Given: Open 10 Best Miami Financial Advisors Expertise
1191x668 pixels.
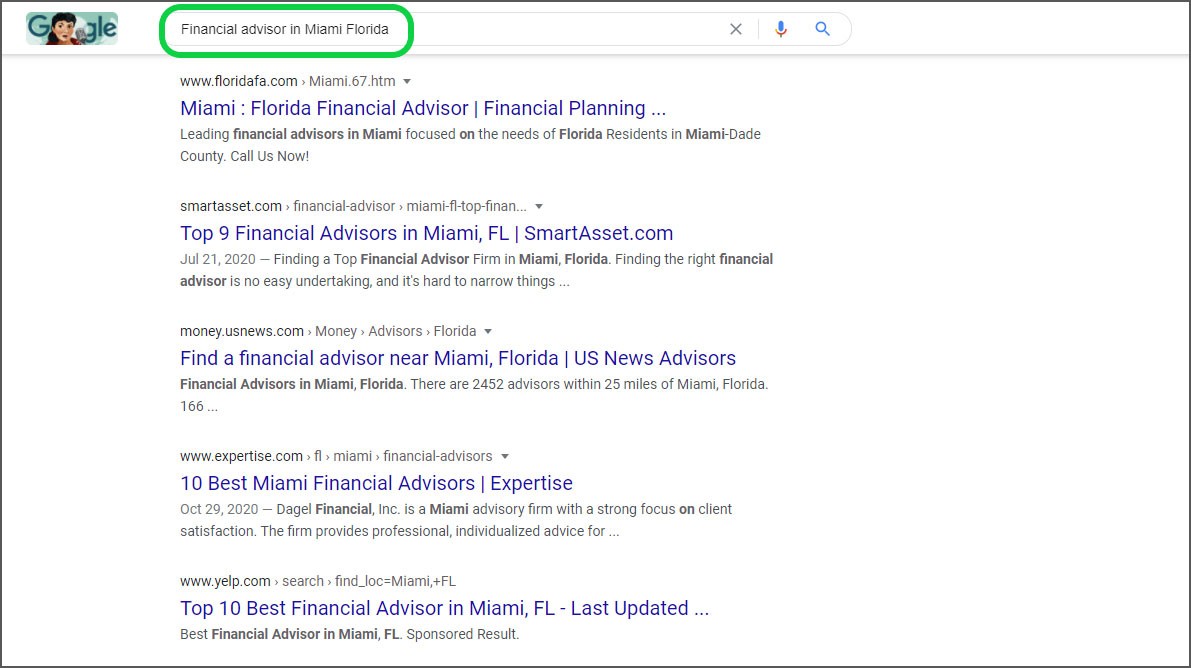Looking at the screenshot, I should pos(376,483).
